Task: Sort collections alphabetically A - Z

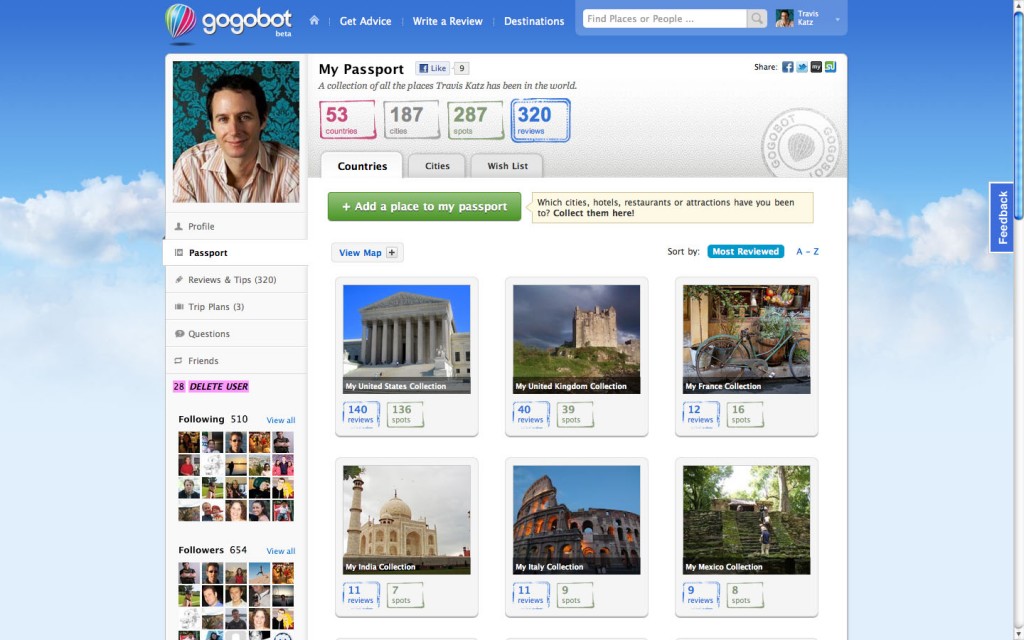Action: click(807, 252)
